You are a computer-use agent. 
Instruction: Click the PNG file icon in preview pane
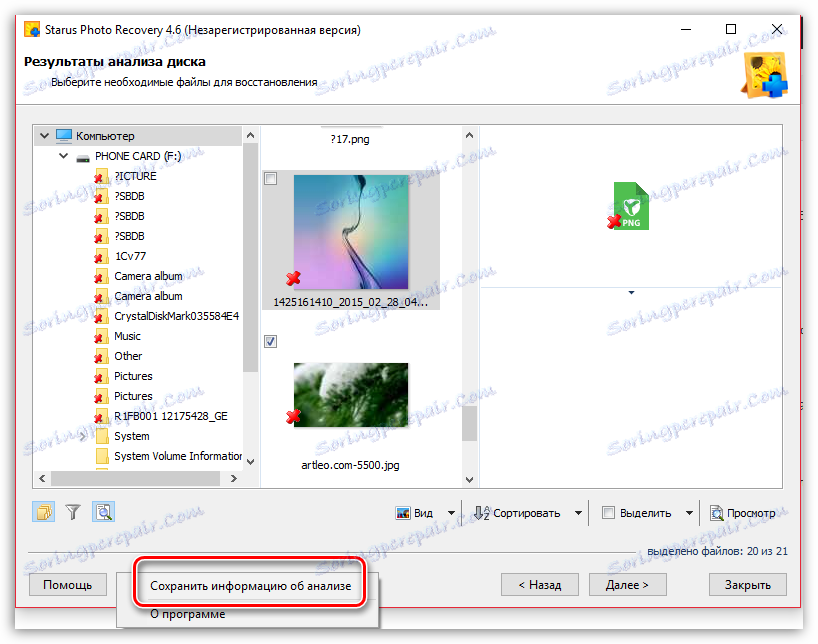630,205
